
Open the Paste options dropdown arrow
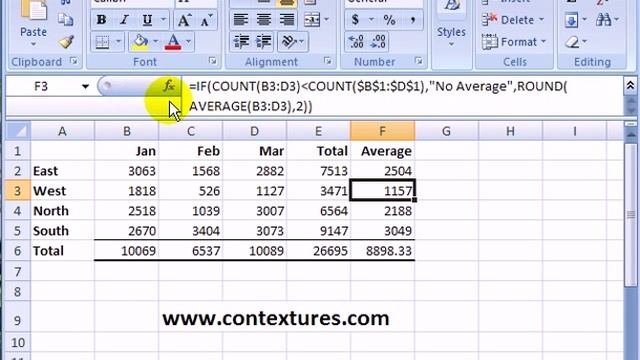pyautogui.click(x=33, y=44)
